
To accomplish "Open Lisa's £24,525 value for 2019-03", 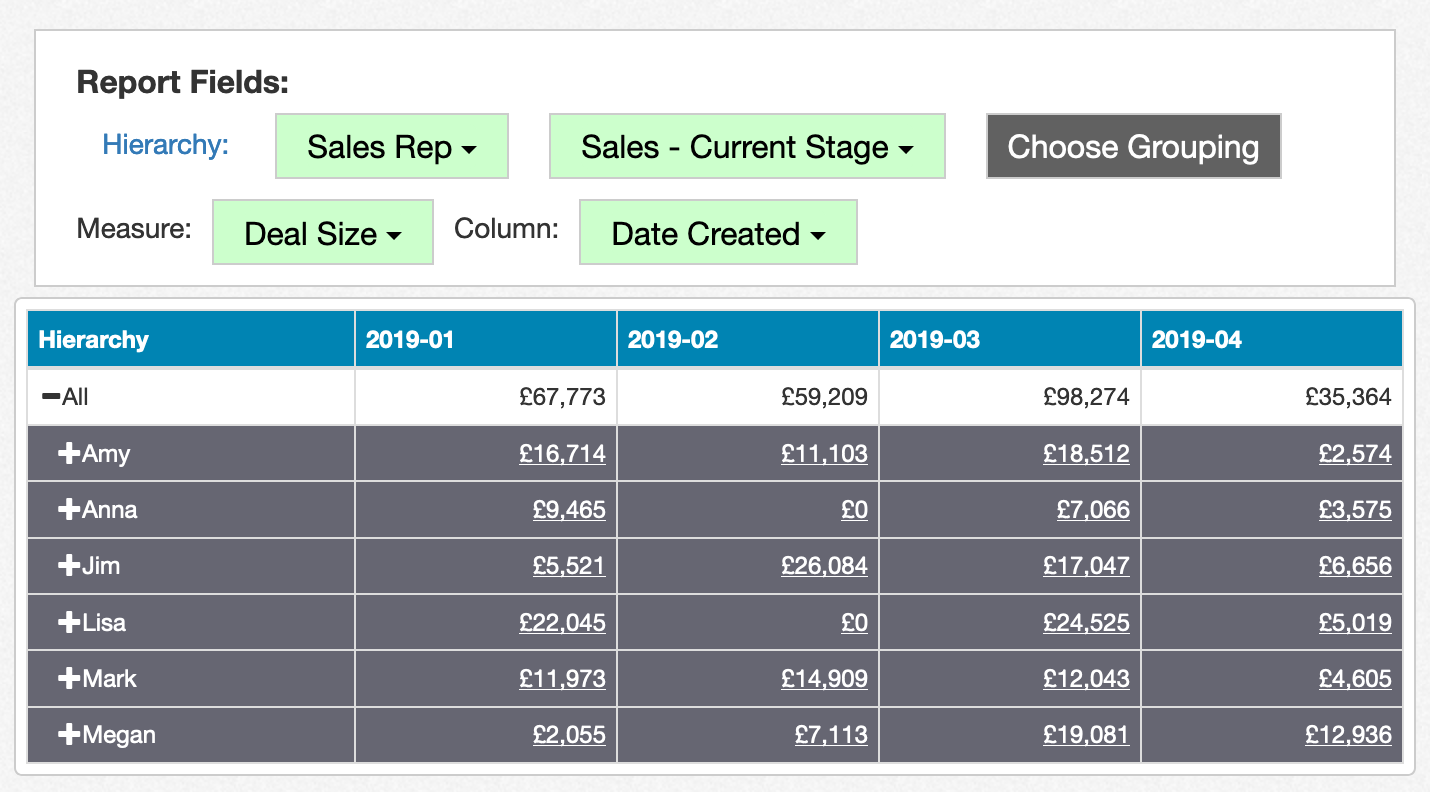I will tap(1086, 623).
